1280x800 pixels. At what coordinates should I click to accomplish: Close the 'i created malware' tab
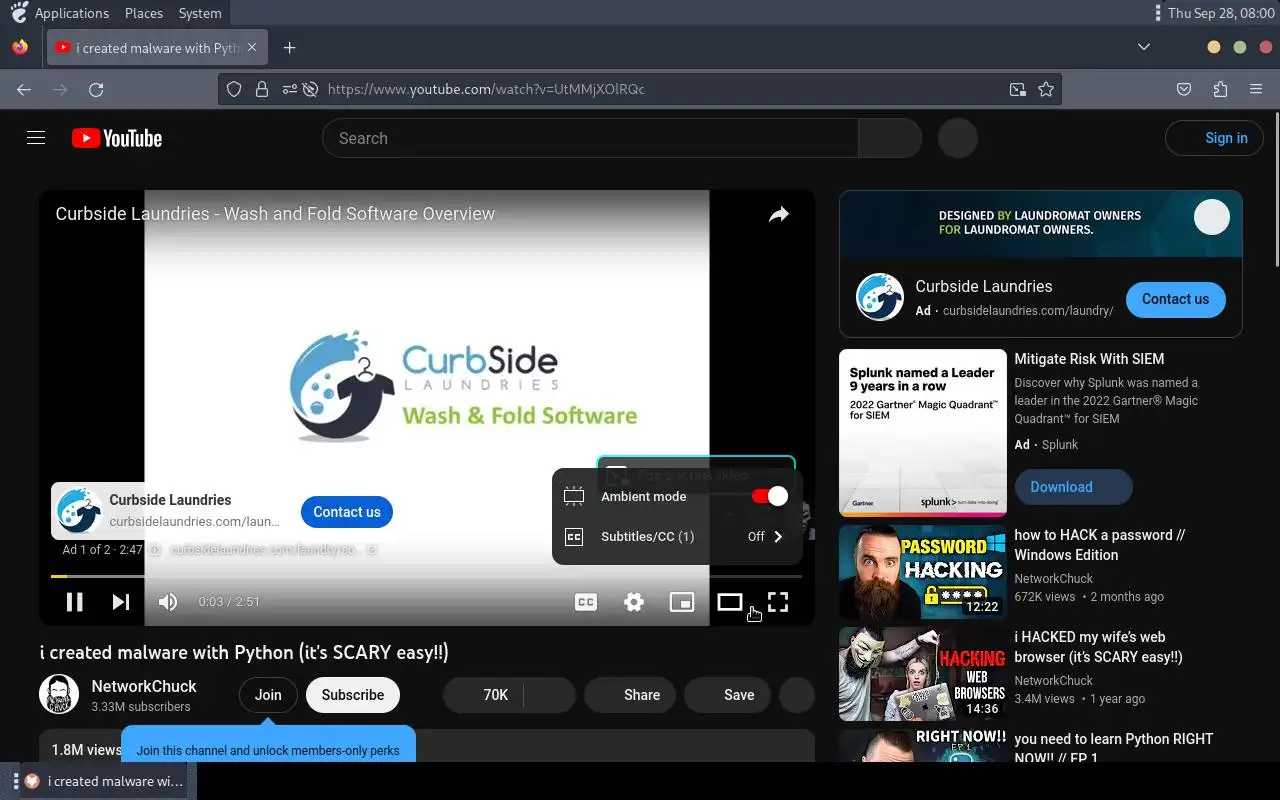[x=252, y=48]
